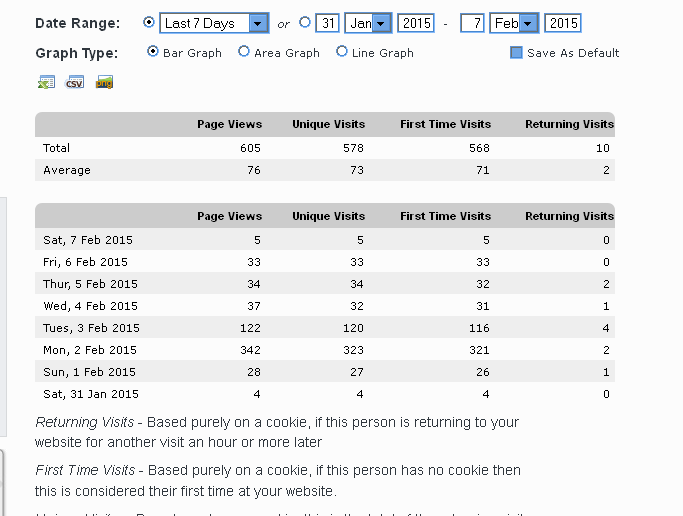
Task: Click the Unique Visits header in totals table
Action: (x=328, y=124)
